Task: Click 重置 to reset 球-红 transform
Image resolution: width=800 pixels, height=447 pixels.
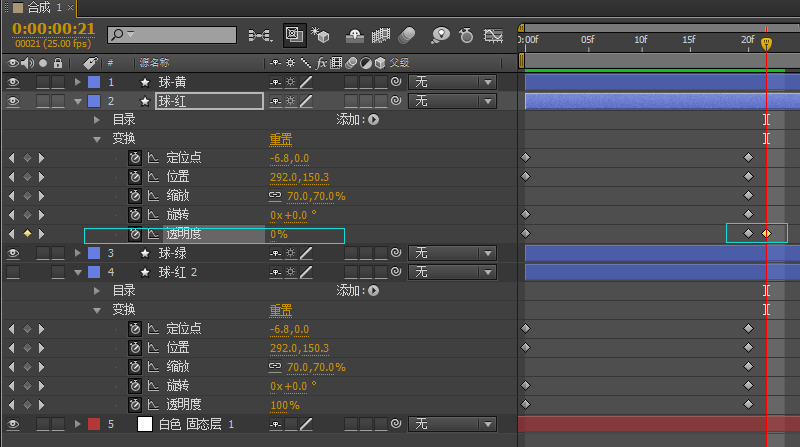Action: 281,139
